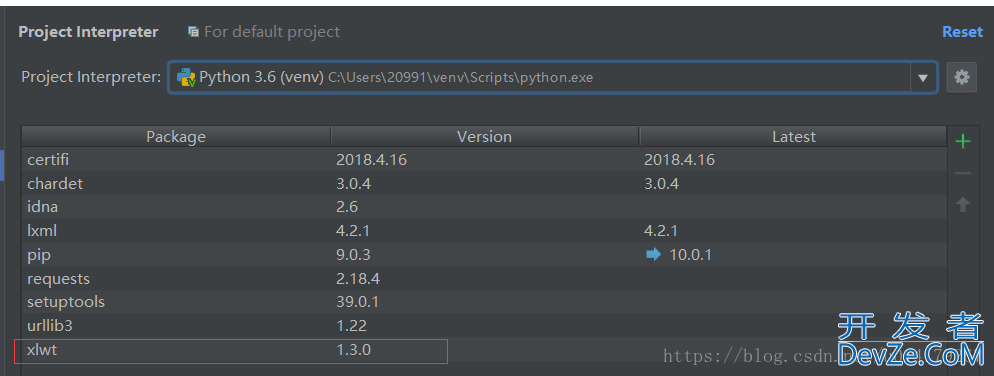Click the For default project label
The image size is (994, 376).
click(x=272, y=32)
